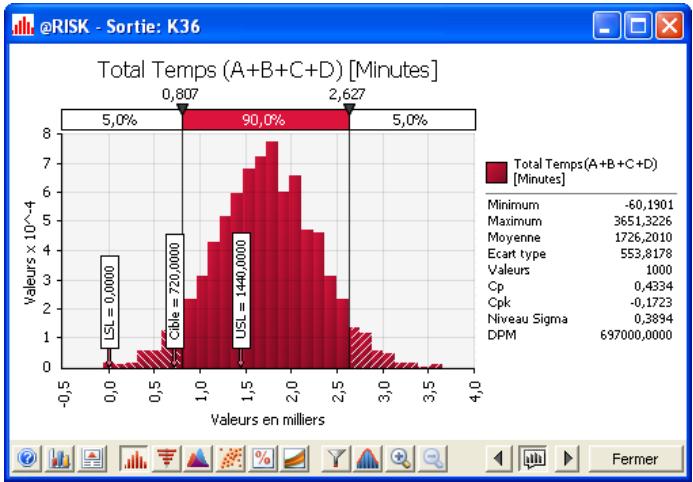Click the graph options bar chart icon

[59, 458]
